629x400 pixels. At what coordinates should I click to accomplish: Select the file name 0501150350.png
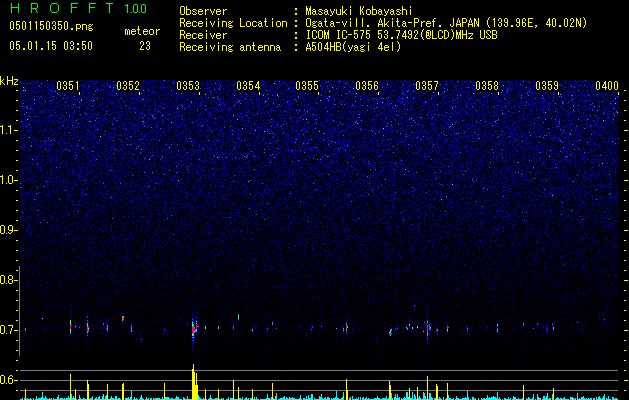pyautogui.click(x=51, y=26)
